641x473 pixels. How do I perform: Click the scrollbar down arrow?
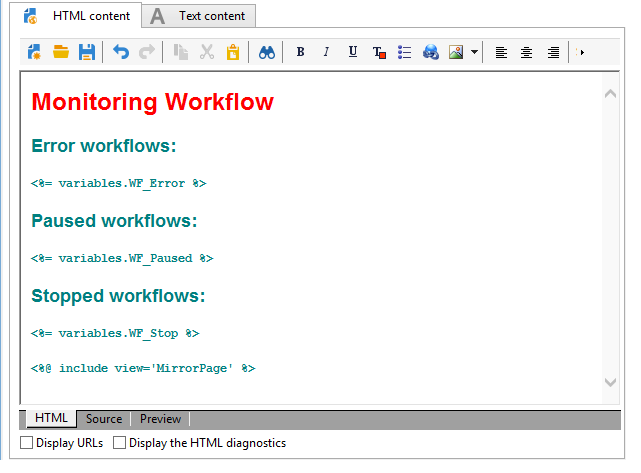click(610, 383)
